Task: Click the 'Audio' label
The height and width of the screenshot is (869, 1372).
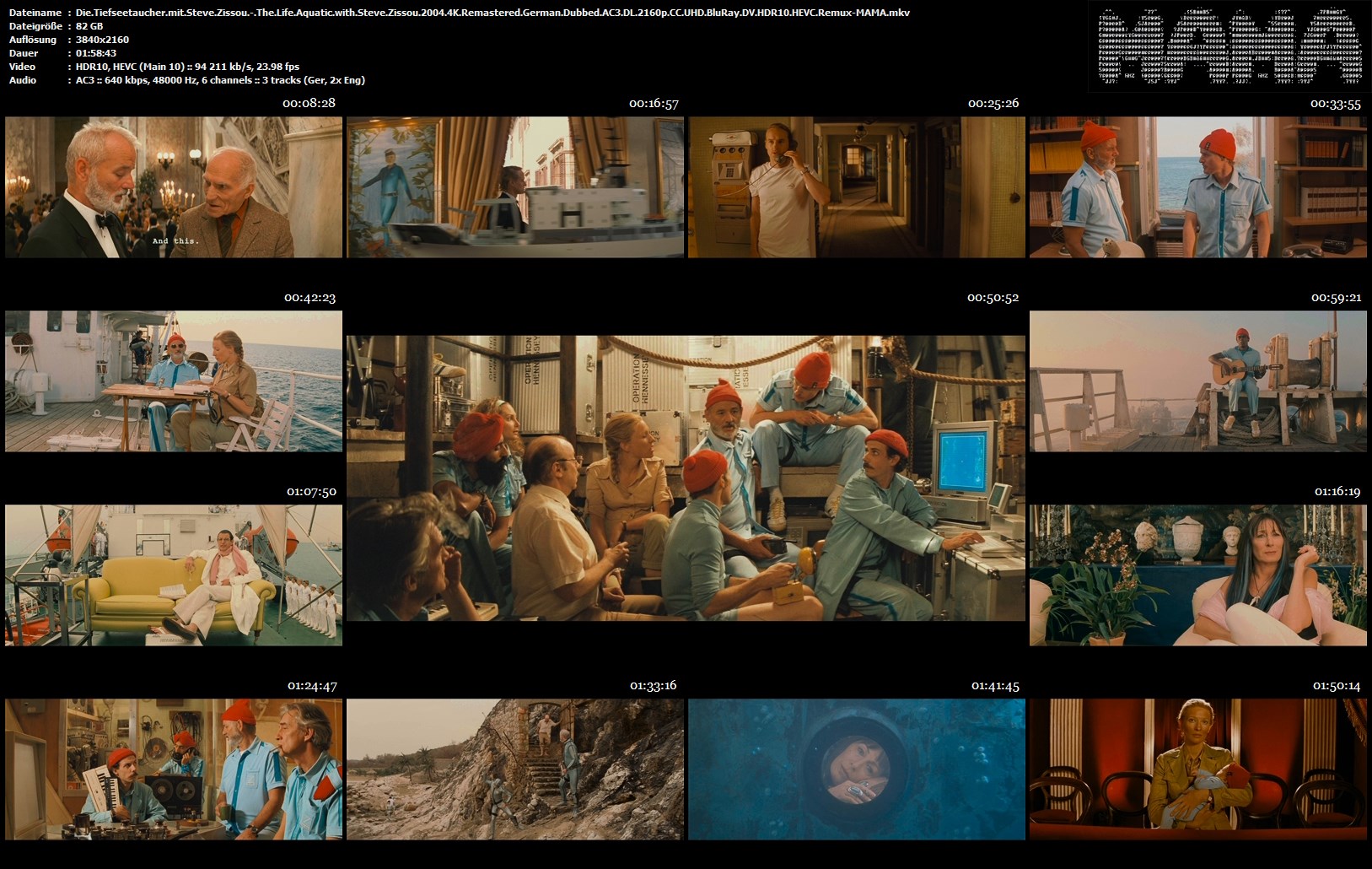Action: [x=23, y=80]
